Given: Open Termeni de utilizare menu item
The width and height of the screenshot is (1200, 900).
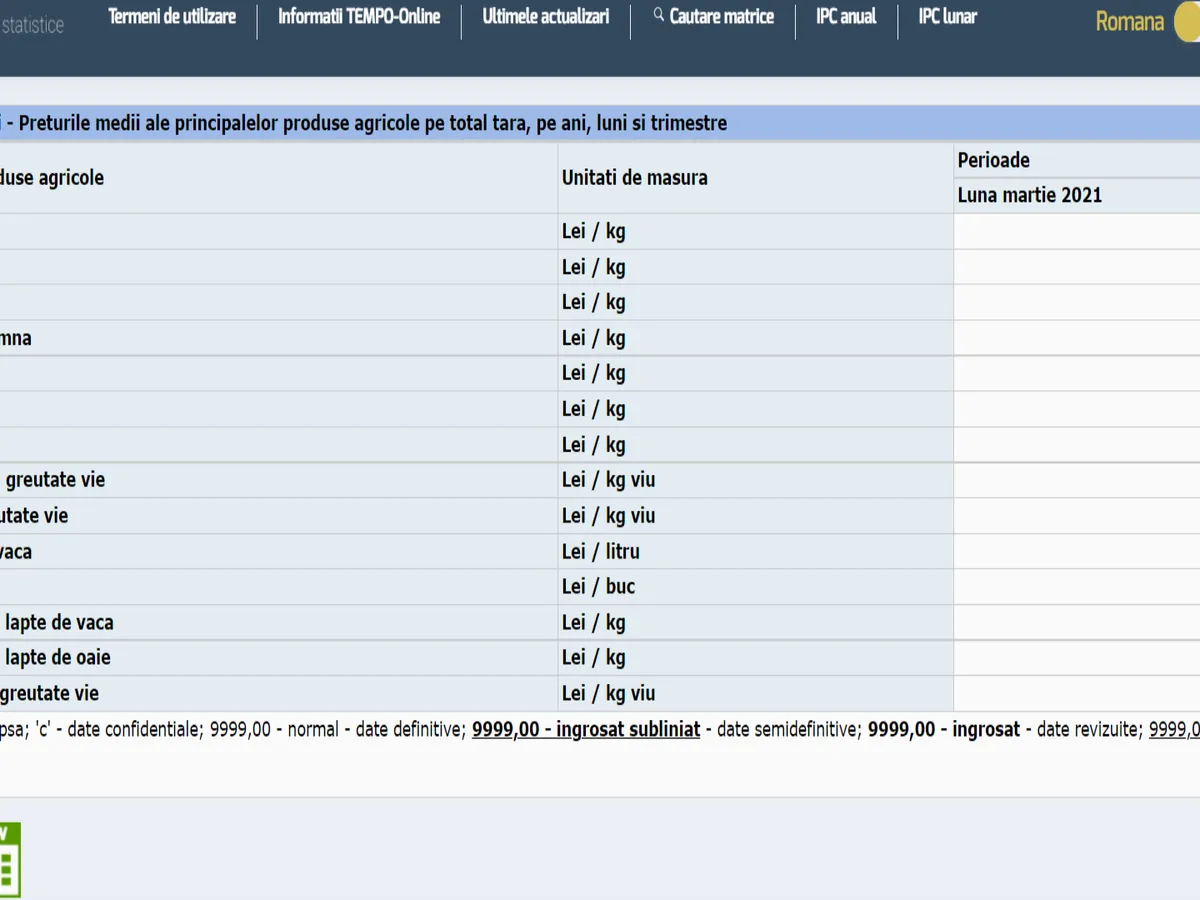Looking at the screenshot, I should [x=172, y=17].
